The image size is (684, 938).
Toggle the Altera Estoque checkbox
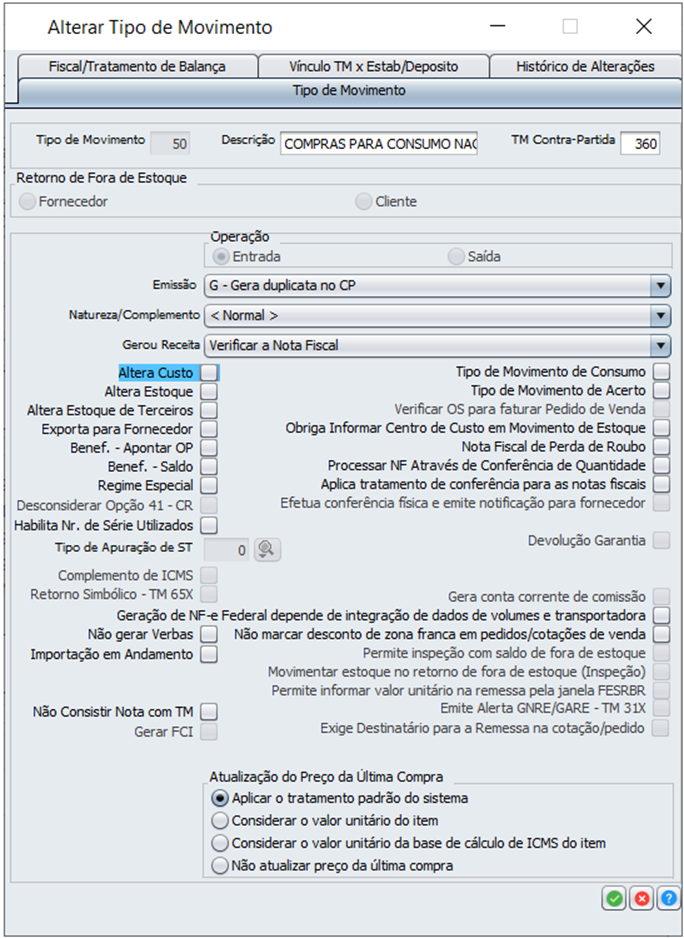coord(209,392)
